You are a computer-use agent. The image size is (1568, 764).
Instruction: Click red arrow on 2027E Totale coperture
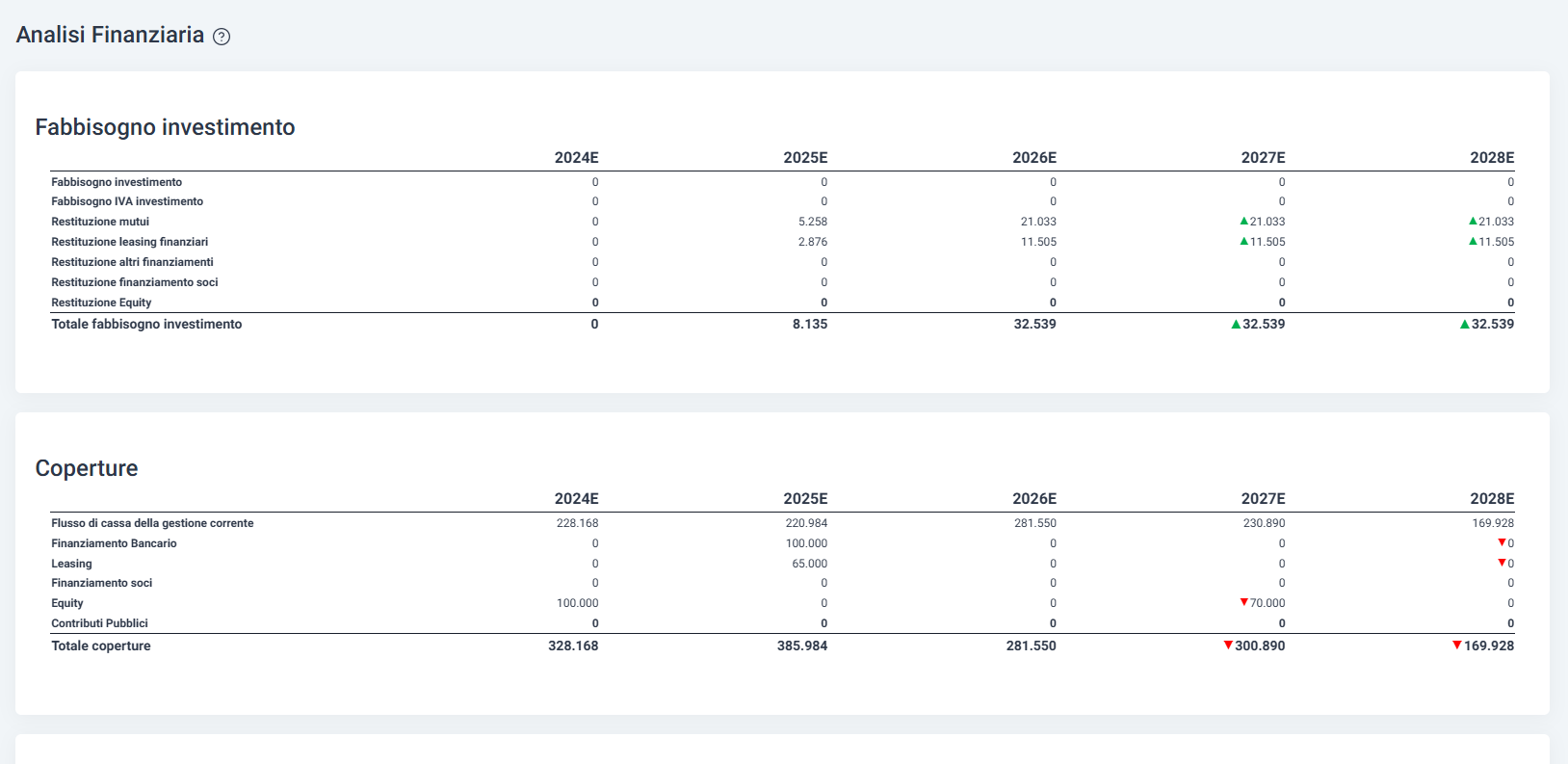coord(1228,645)
